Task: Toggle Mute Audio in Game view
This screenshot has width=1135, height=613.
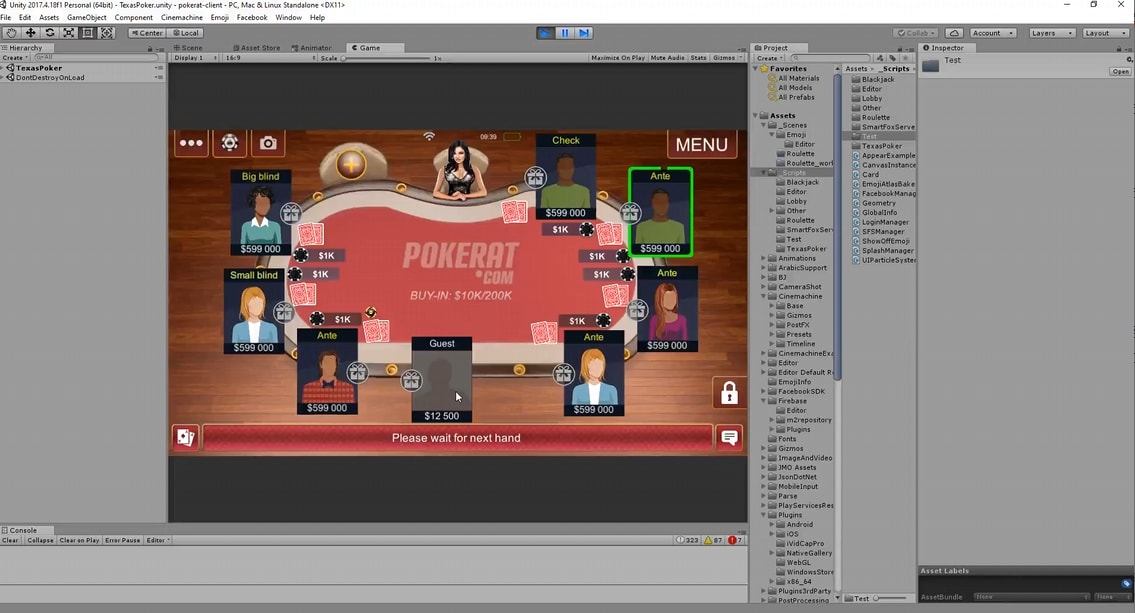Action: [667, 58]
